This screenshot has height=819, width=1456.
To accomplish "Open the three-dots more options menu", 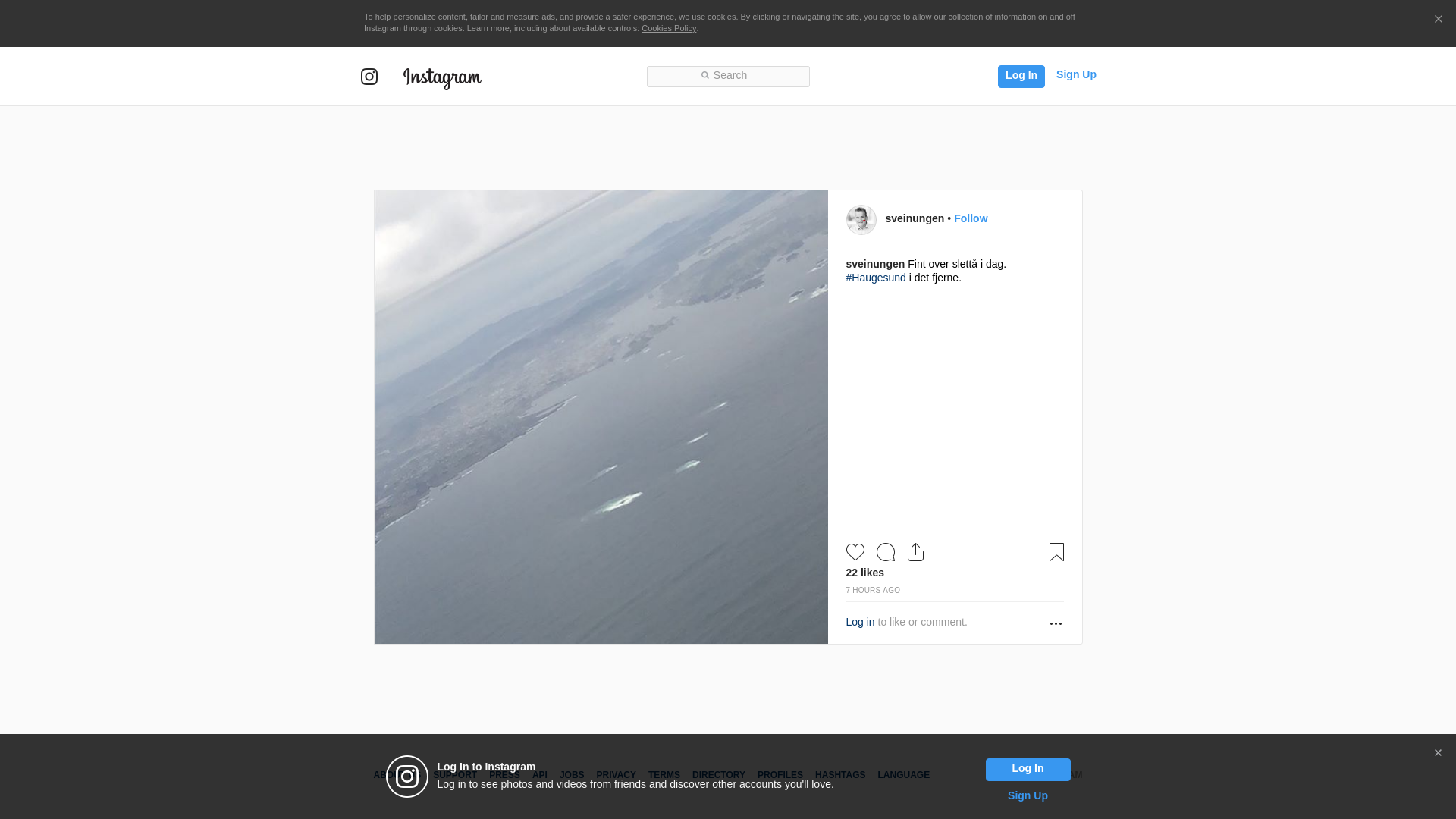I will click(1056, 623).
